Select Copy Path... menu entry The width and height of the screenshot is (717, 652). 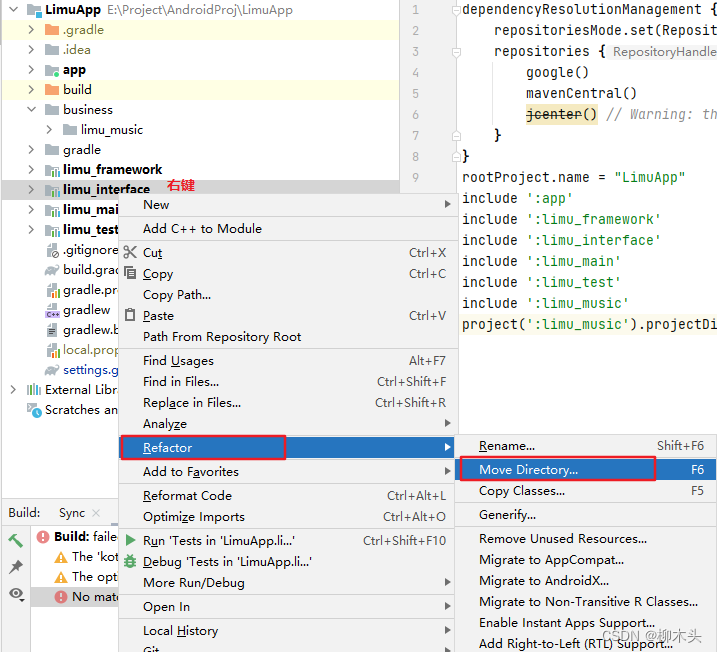point(289,294)
